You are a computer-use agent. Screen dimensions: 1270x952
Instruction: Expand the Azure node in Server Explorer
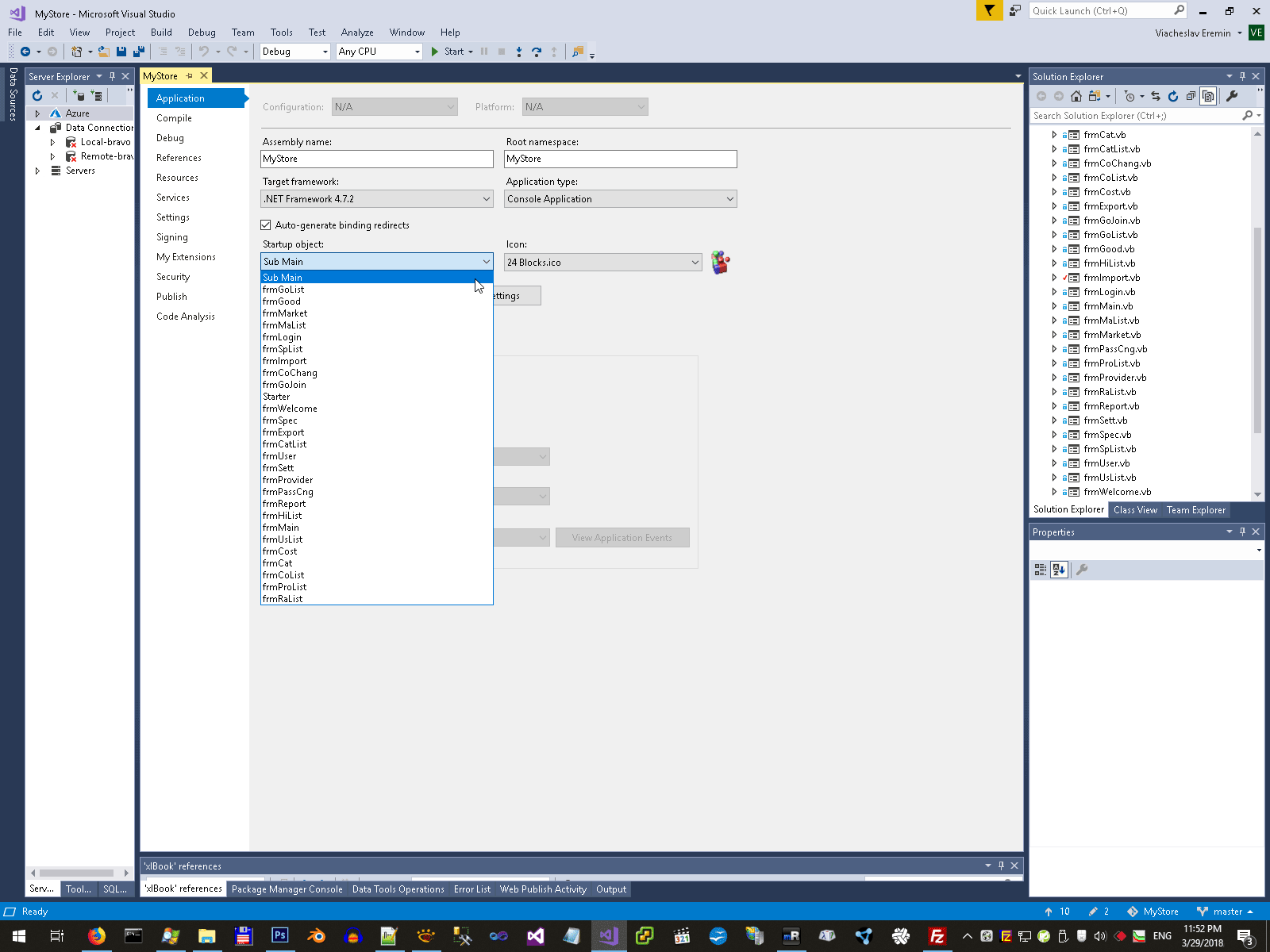click(37, 113)
